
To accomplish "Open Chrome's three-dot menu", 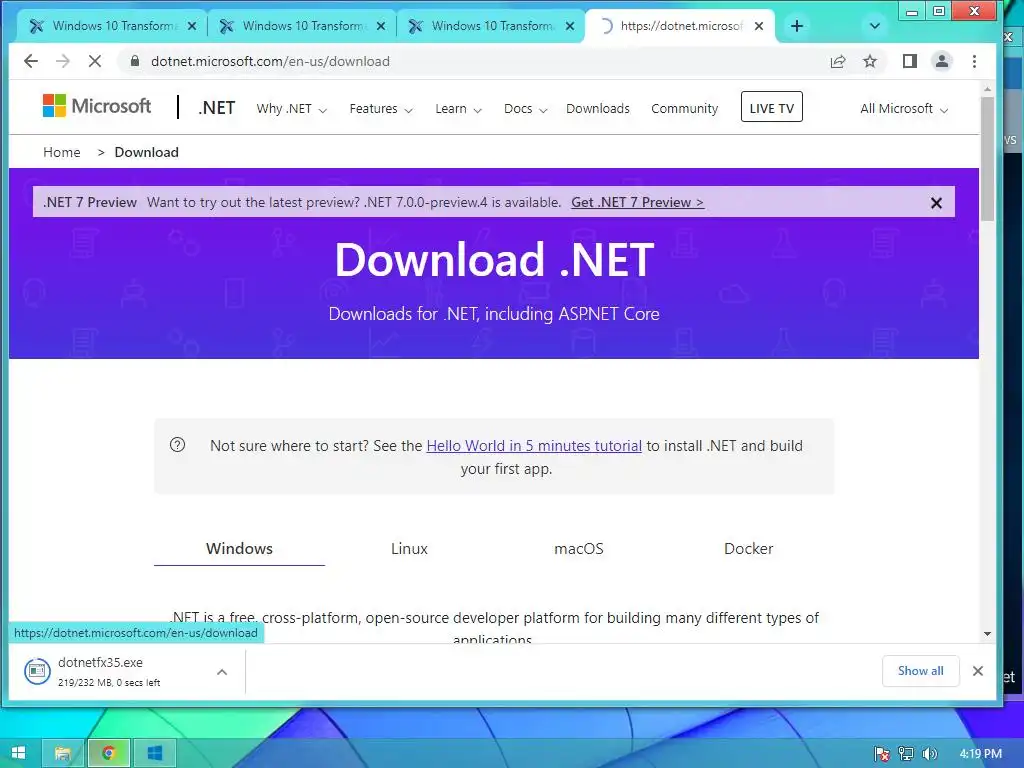I will (974, 61).
